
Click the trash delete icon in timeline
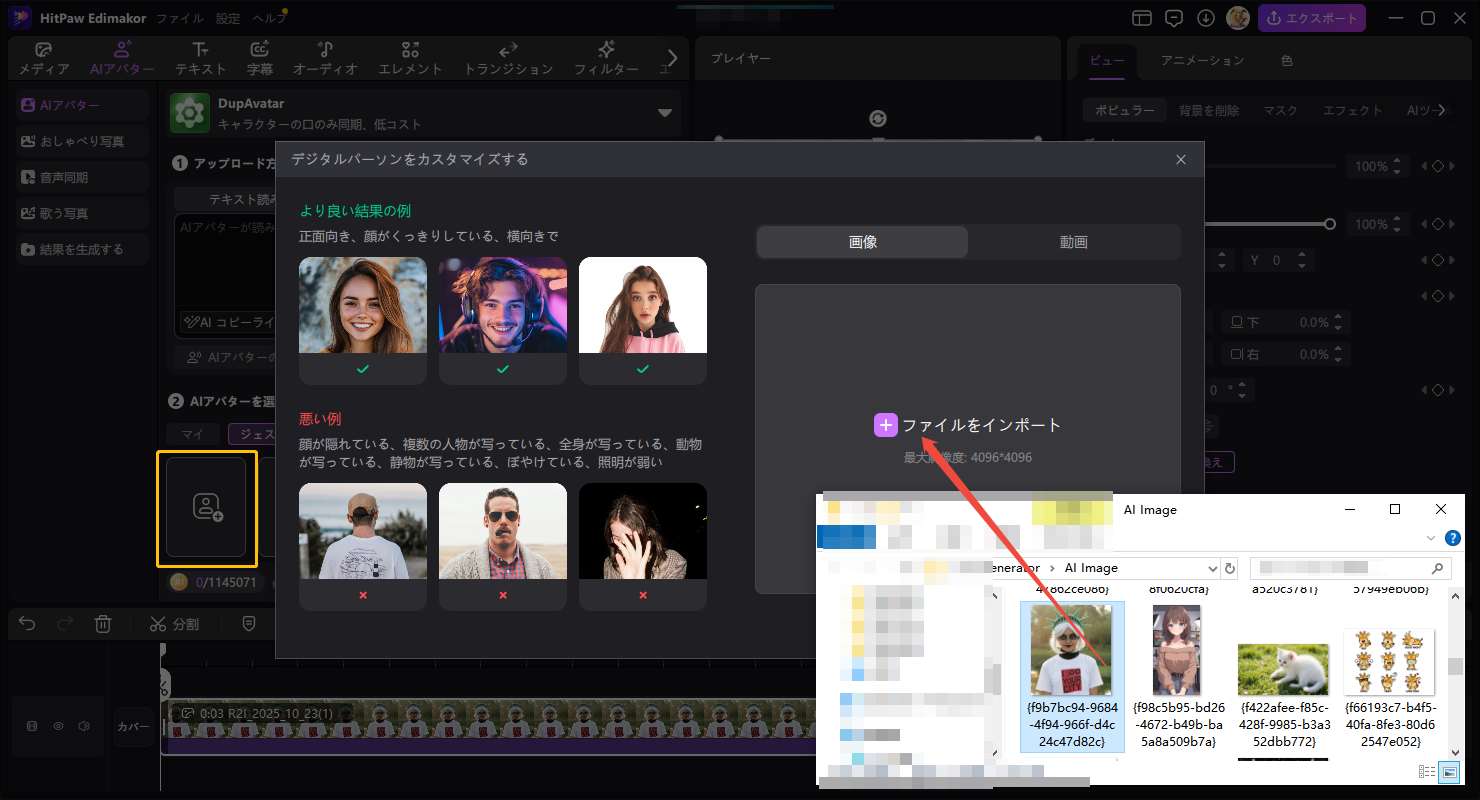102,624
